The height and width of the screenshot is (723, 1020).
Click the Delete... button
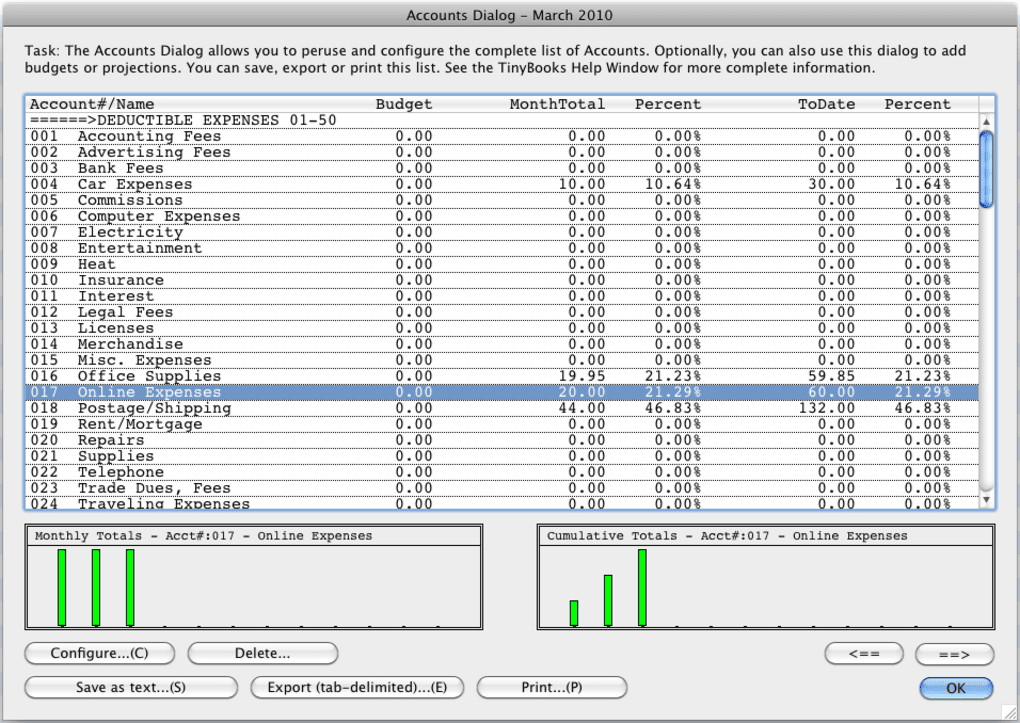[263, 653]
